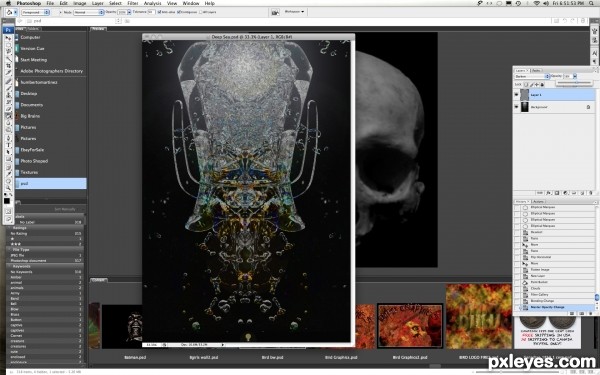Select the Pen tool
600x375 pixels.
[8, 138]
